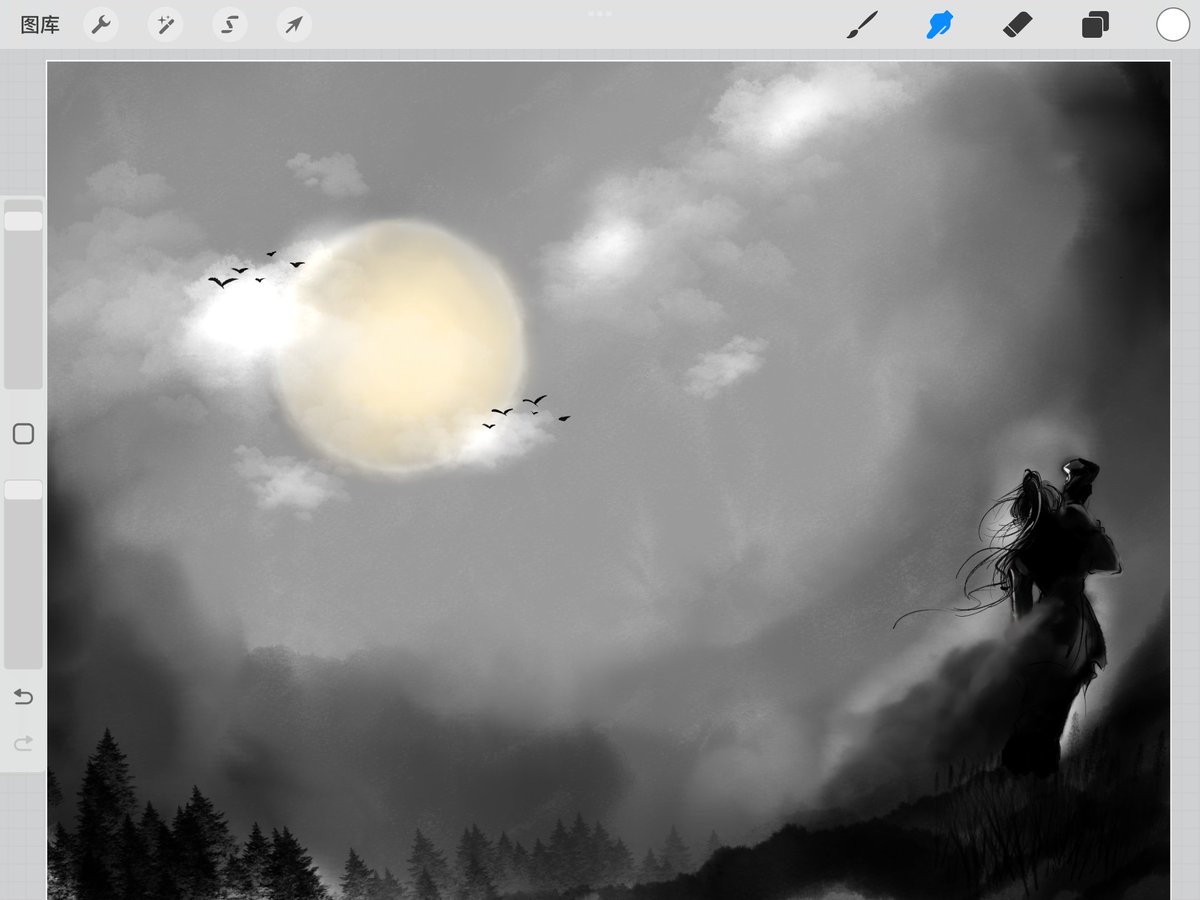Image resolution: width=1200 pixels, height=900 pixels.
Task: Open the active color picker circle
Action: point(1173,25)
